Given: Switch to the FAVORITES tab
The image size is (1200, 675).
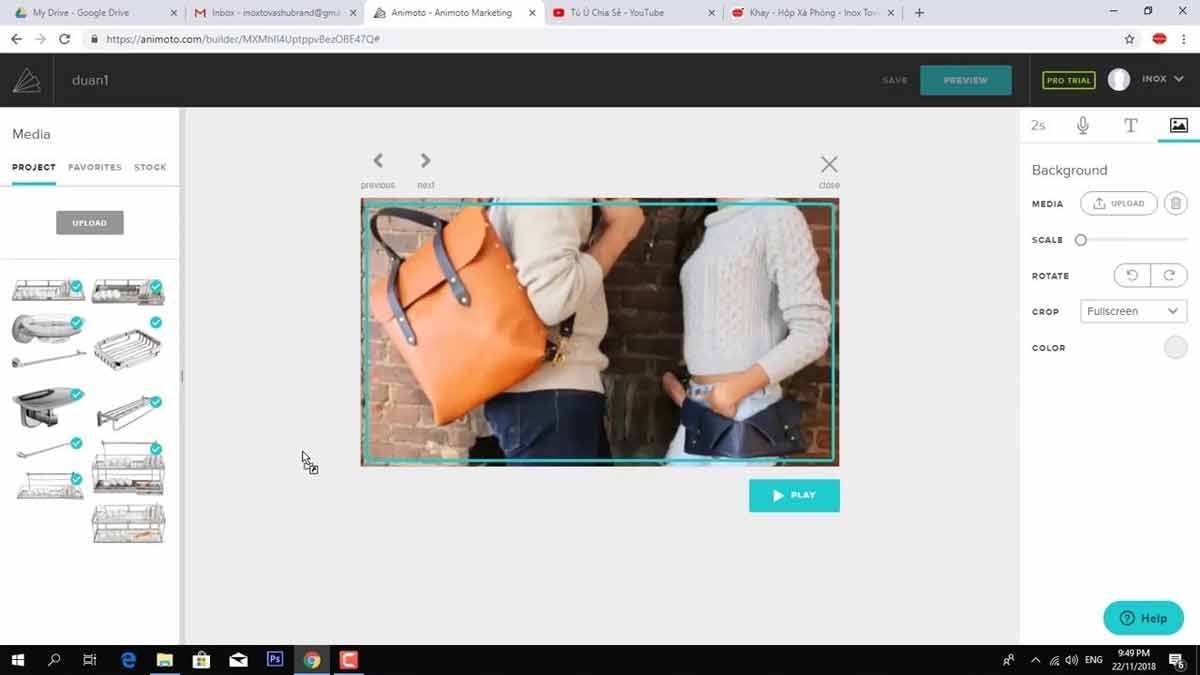Looking at the screenshot, I should pos(94,167).
